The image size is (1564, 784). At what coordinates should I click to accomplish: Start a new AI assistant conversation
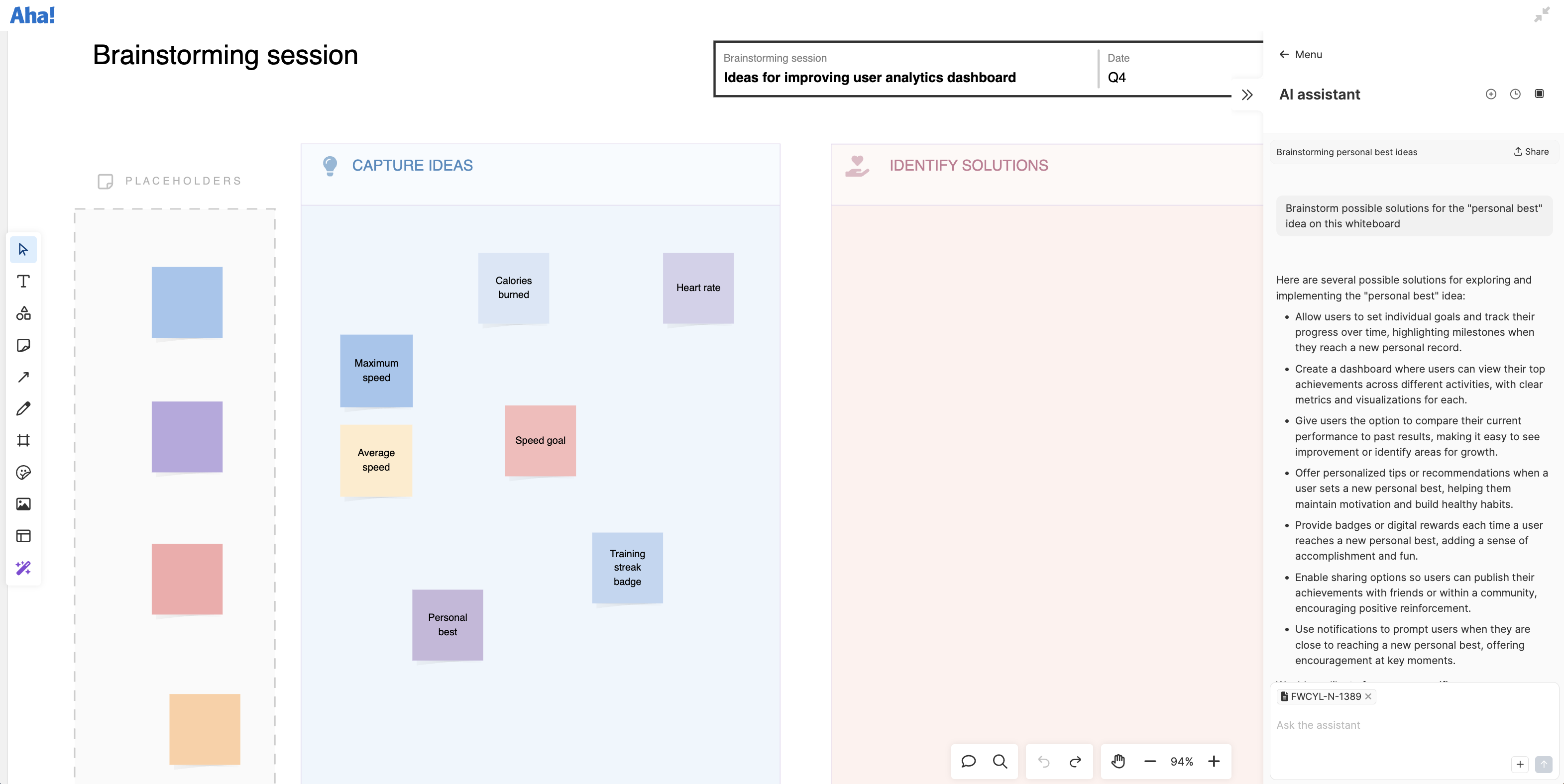point(1490,94)
